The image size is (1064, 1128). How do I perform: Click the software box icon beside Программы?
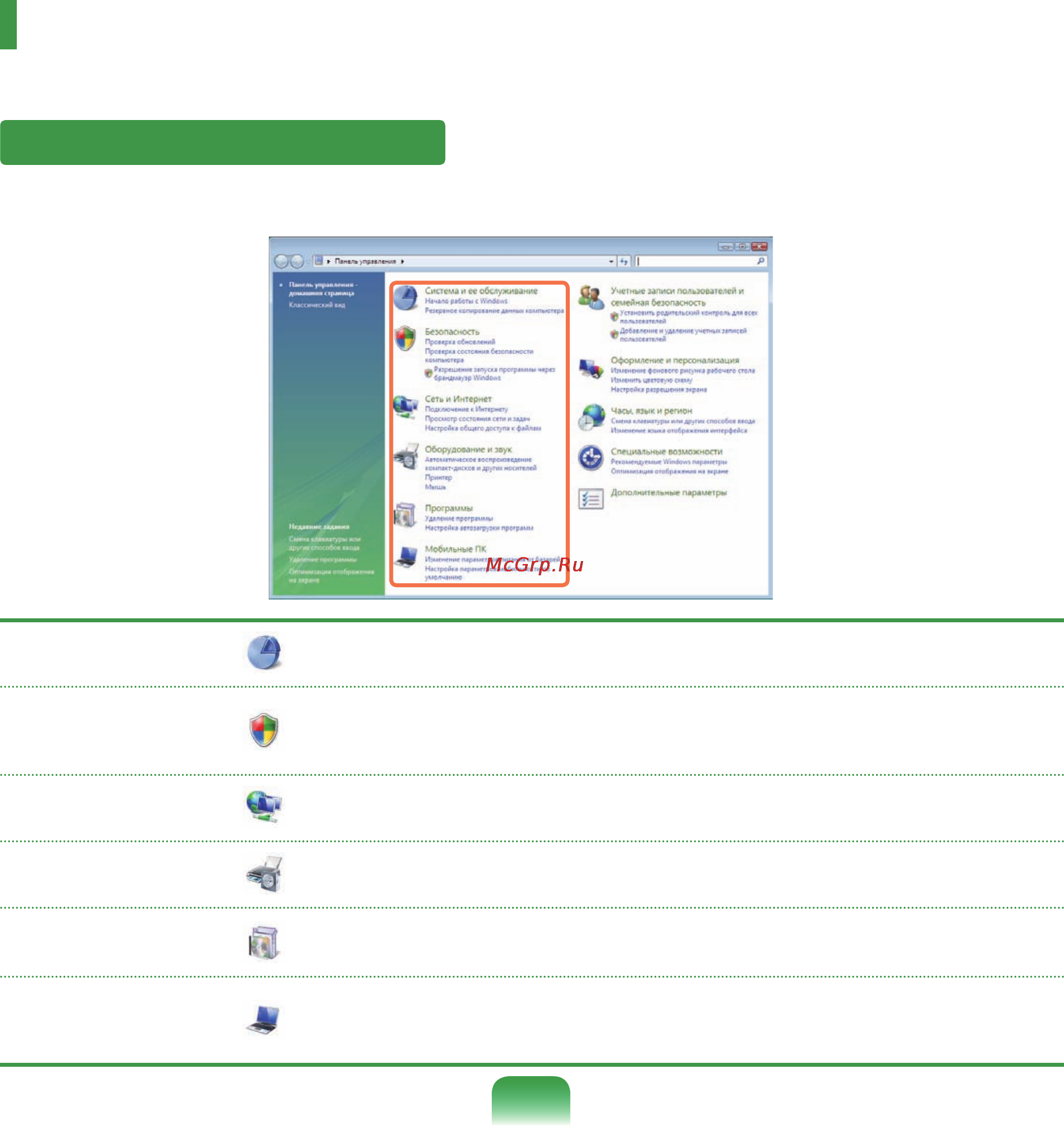(x=405, y=514)
